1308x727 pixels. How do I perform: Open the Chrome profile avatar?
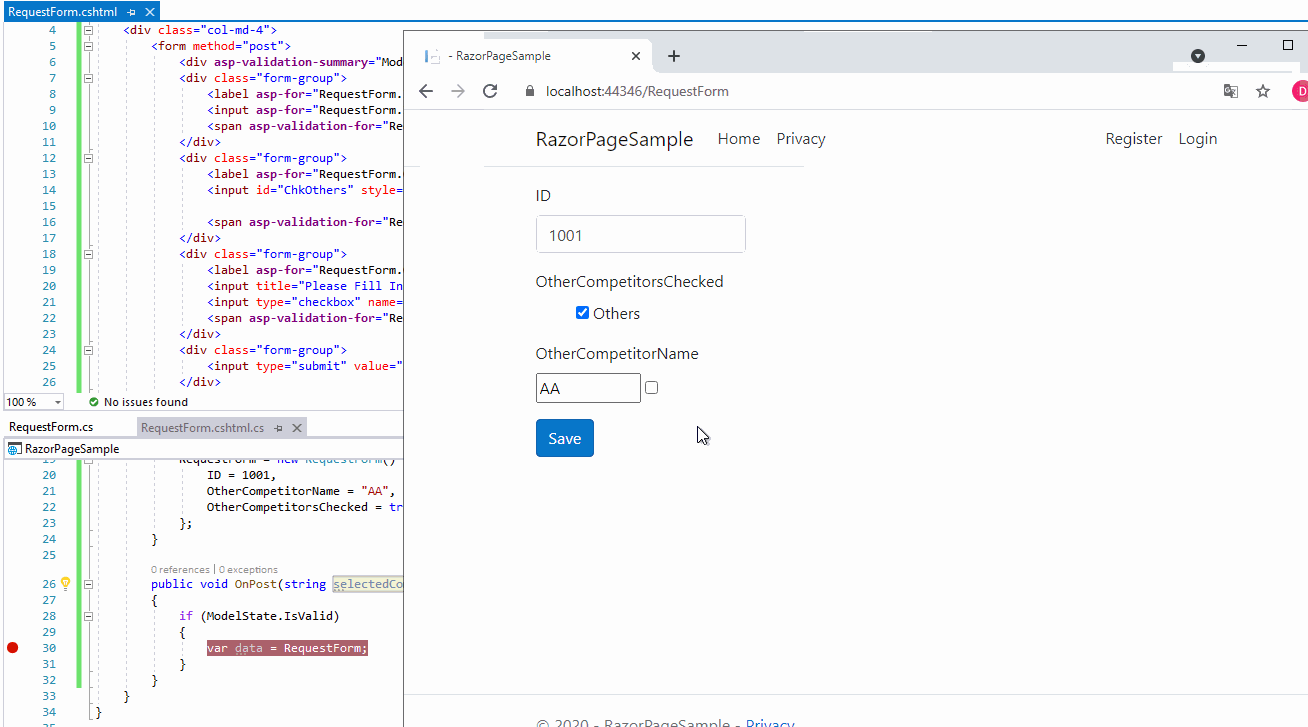(1299, 90)
